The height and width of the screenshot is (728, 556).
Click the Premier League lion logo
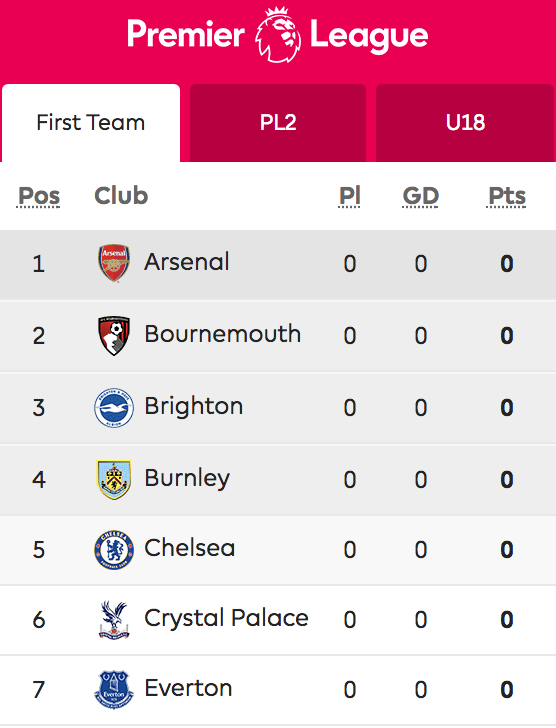[278, 35]
